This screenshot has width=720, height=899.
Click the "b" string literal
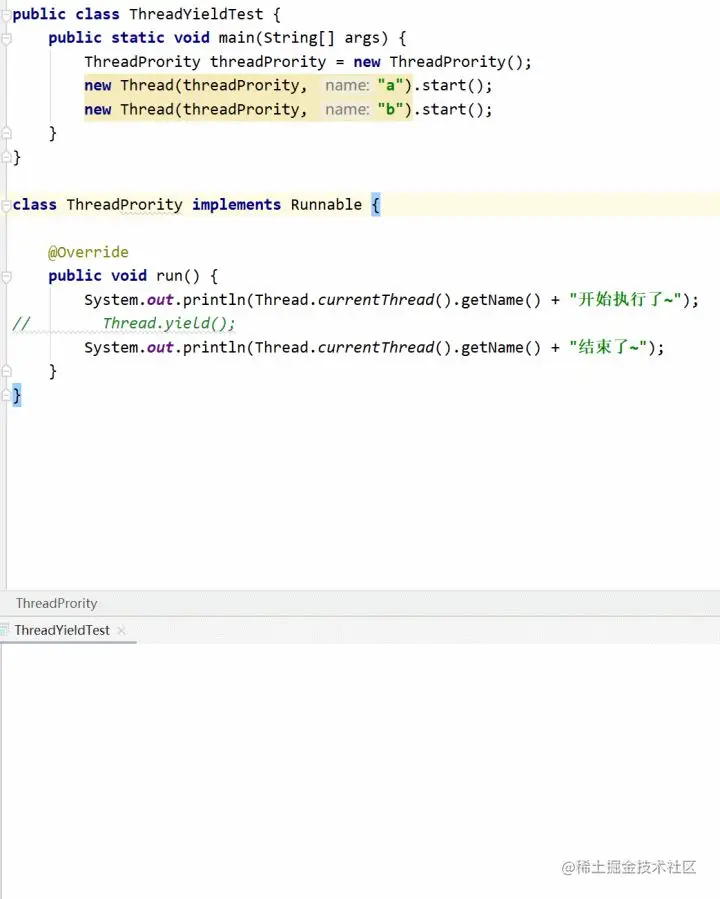pyautogui.click(x=391, y=110)
